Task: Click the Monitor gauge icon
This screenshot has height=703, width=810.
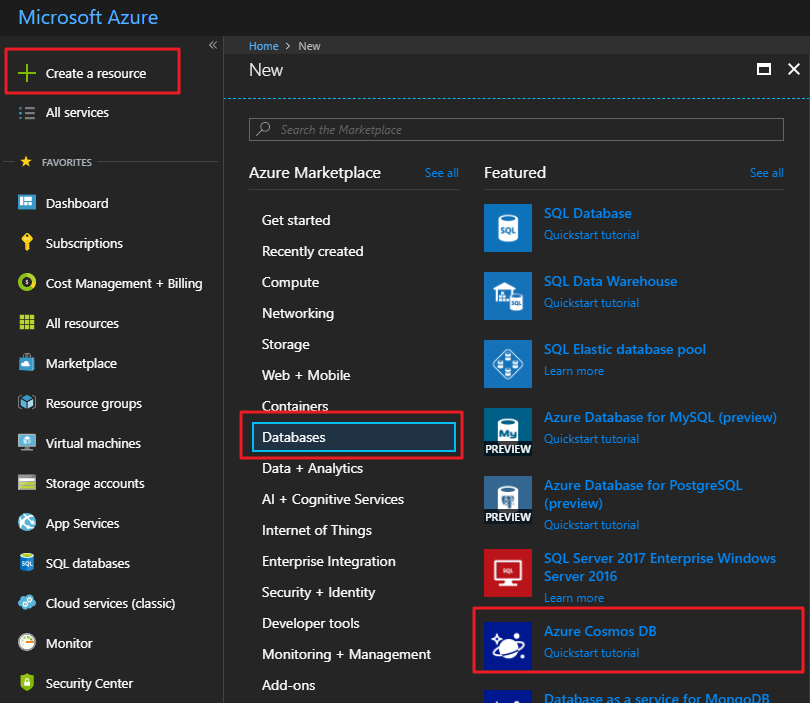Action: click(27, 642)
